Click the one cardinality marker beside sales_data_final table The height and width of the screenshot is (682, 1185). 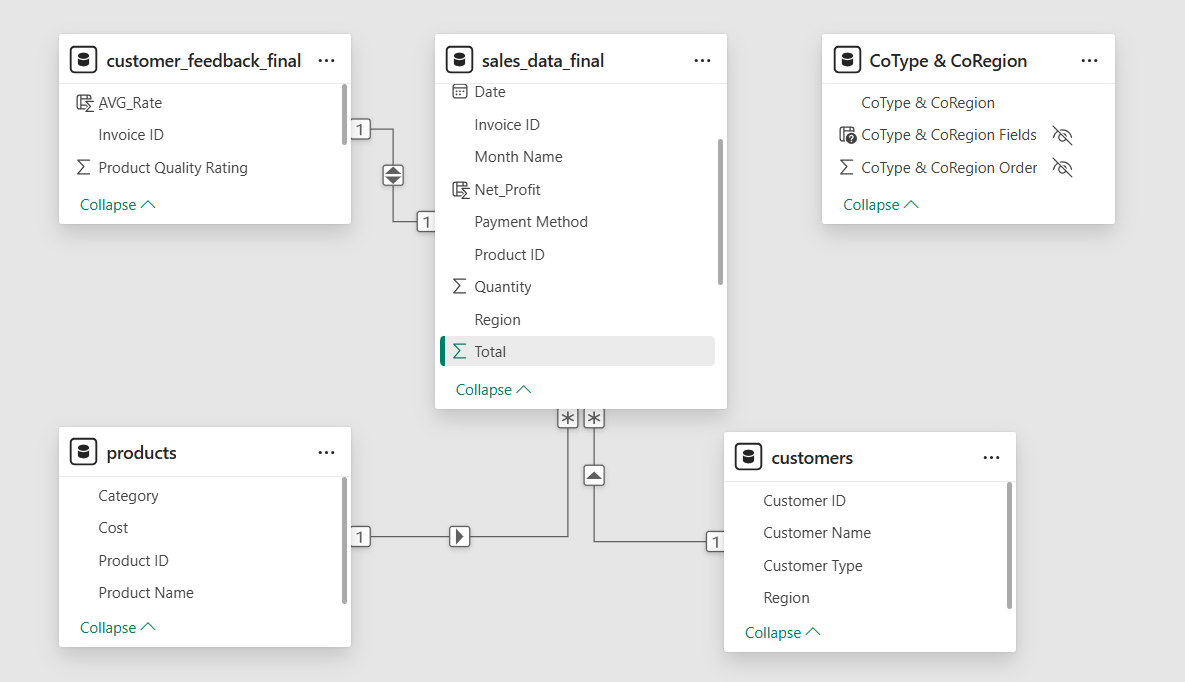(x=426, y=222)
